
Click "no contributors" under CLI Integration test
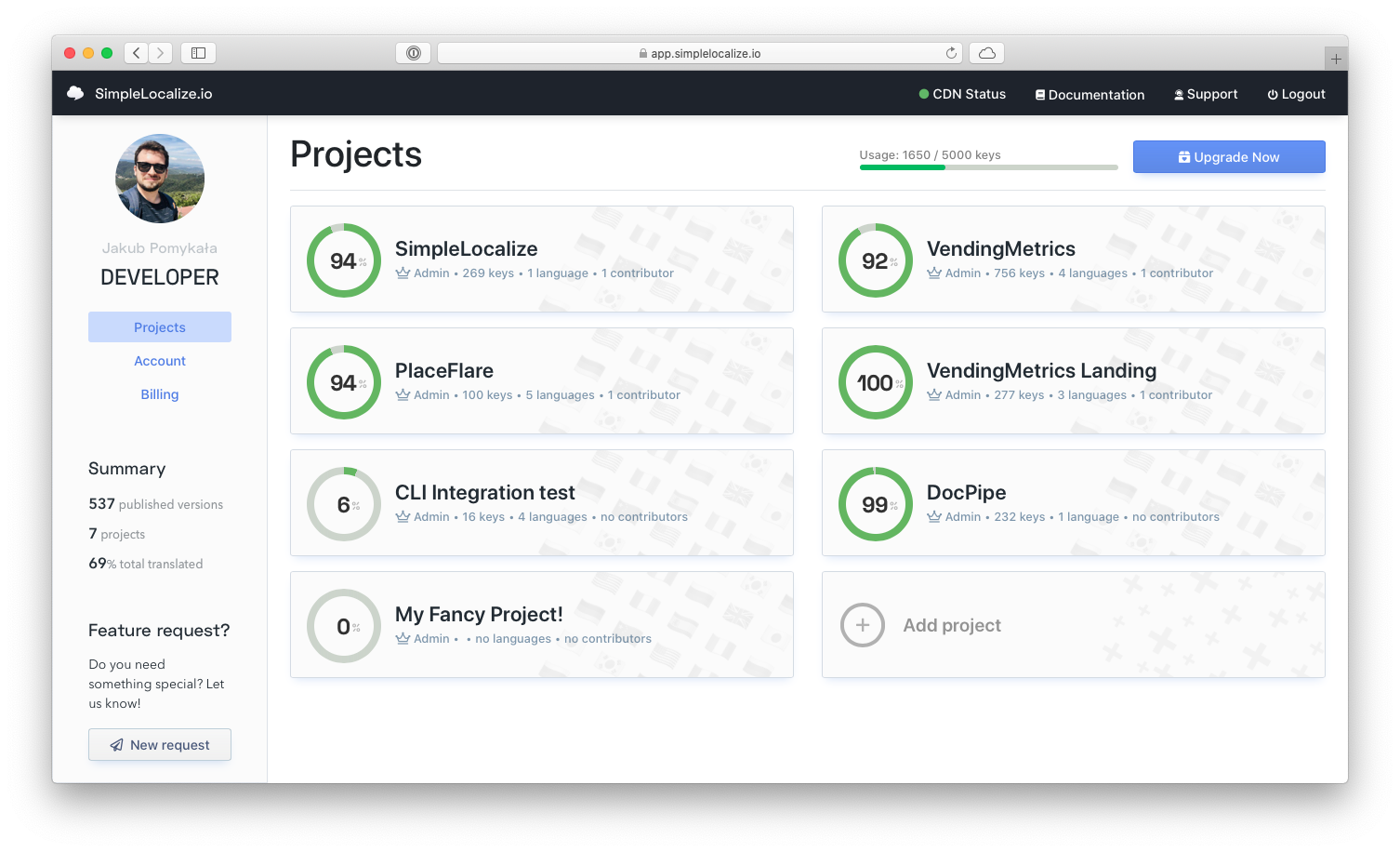tap(644, 516)
